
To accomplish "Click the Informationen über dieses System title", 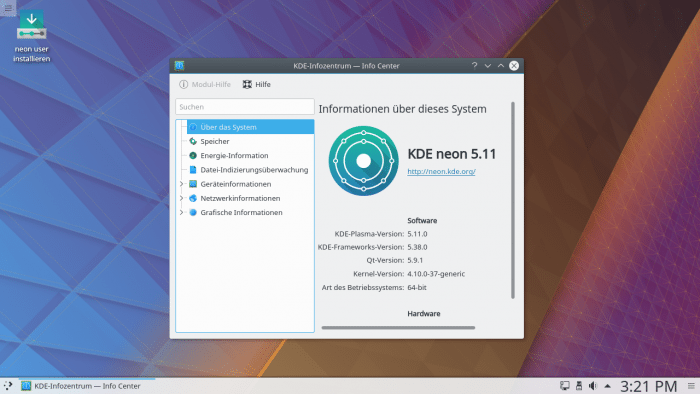I will click(402, 109).
